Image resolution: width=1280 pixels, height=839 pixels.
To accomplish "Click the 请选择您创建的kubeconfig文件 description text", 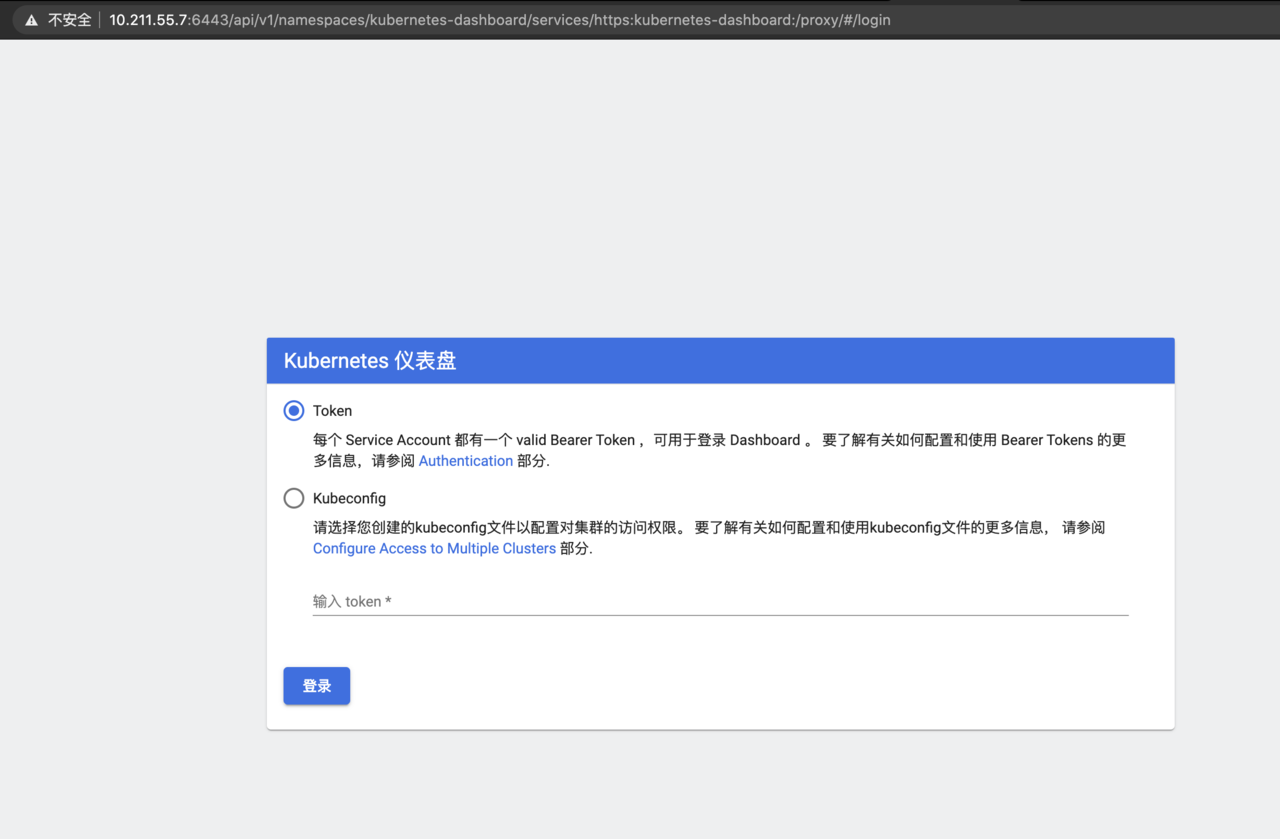I will pos(709,538).
